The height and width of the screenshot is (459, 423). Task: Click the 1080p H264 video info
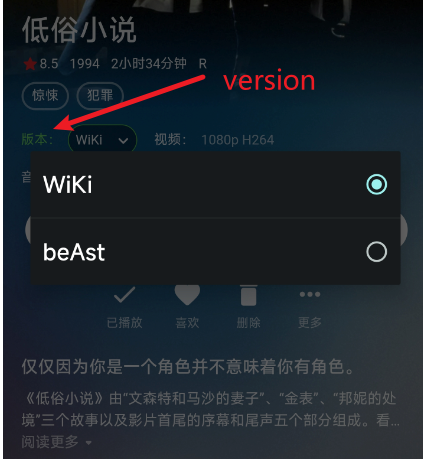[x=238, y=140]
